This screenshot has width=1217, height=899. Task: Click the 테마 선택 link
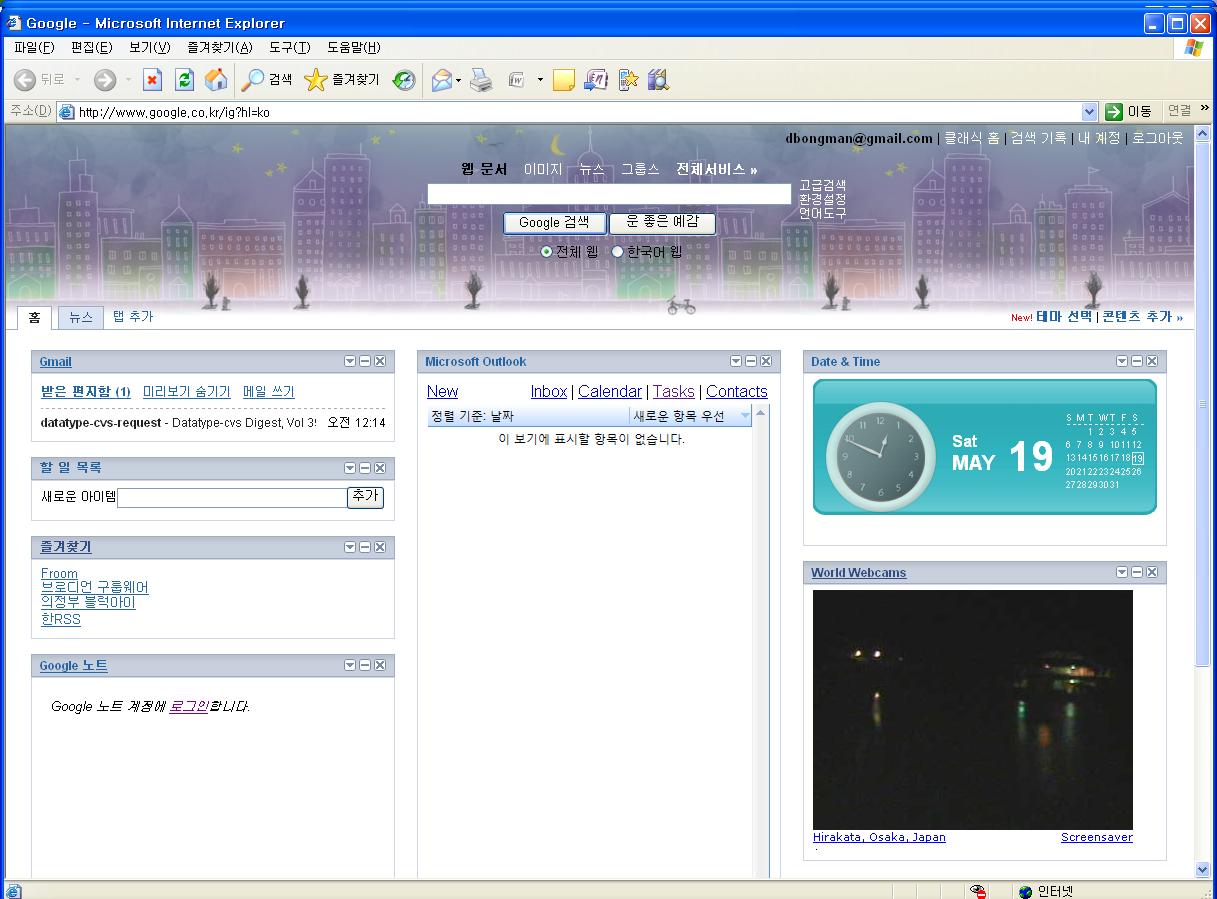[x=1064, y=317]
